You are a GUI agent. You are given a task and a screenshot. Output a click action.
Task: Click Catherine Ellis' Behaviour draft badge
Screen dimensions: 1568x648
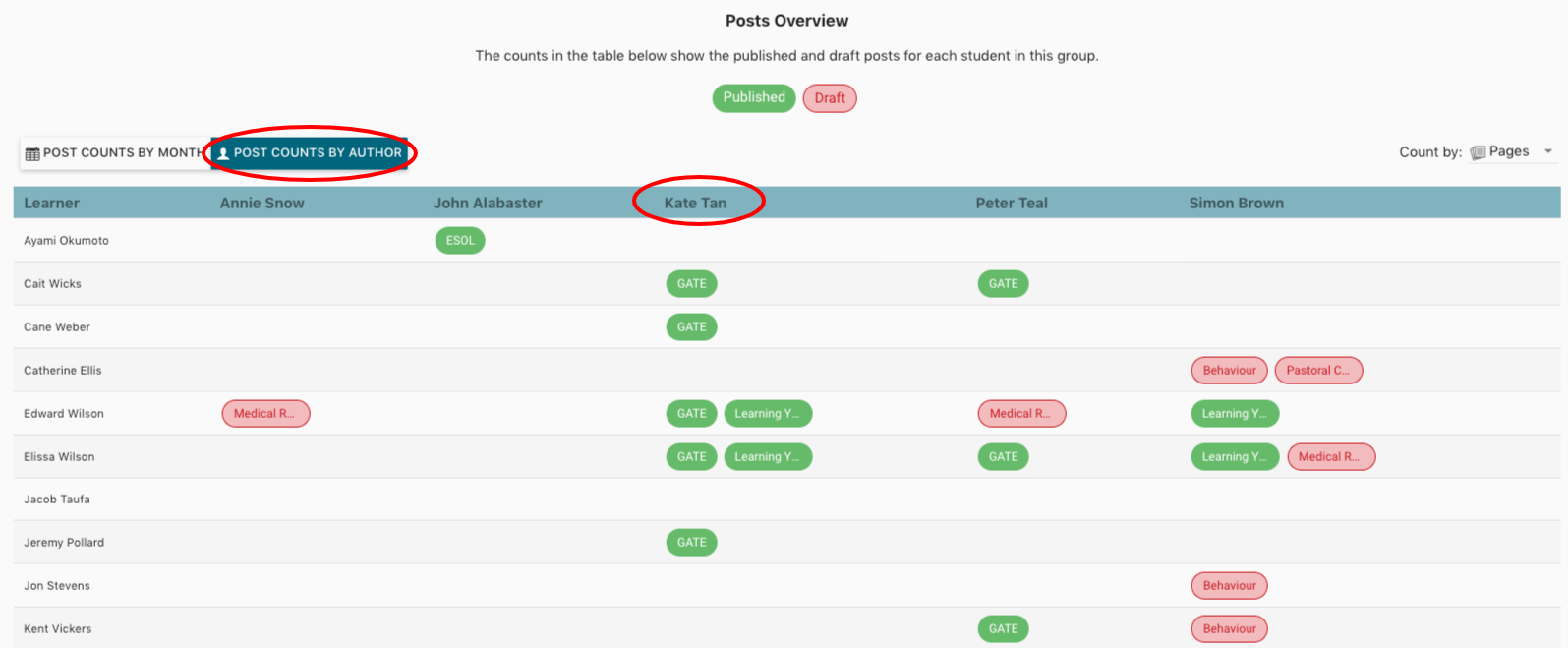1229,371
